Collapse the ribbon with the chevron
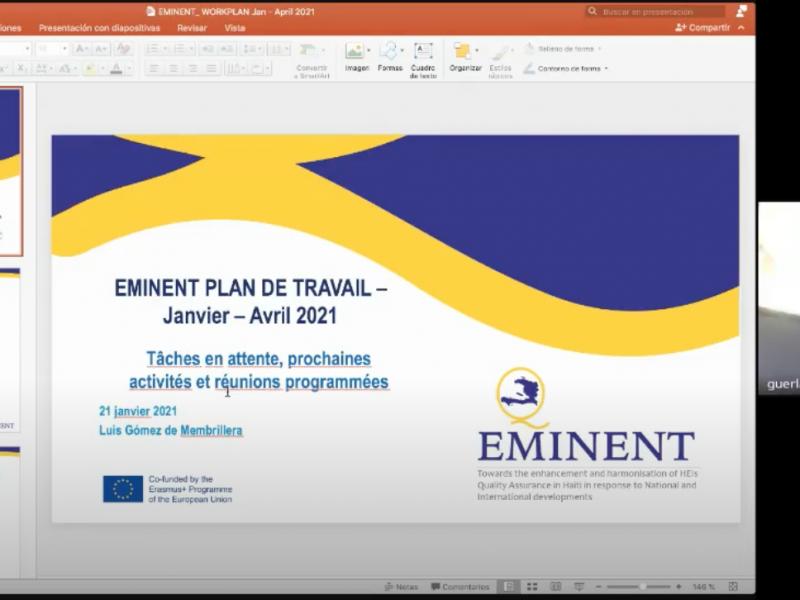Screen dimensions: 800x600 (x=741, y=28)
